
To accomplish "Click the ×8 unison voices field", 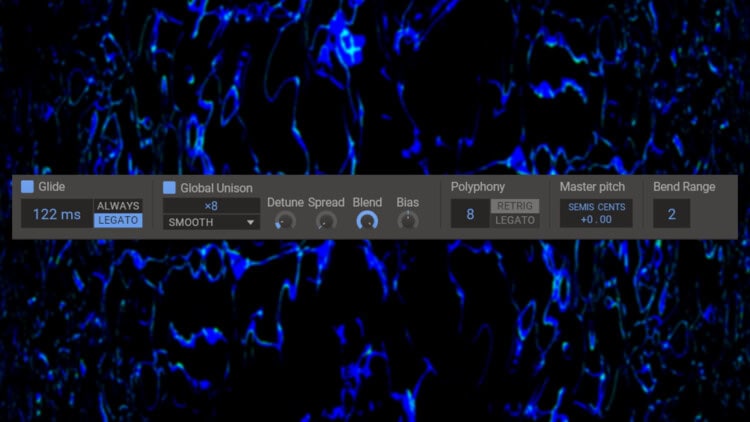I will click(211, 205).
